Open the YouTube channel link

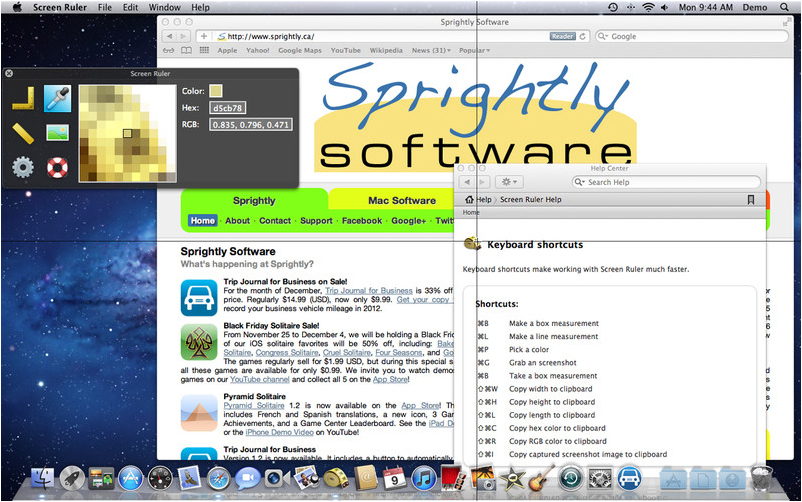(260, 380)
